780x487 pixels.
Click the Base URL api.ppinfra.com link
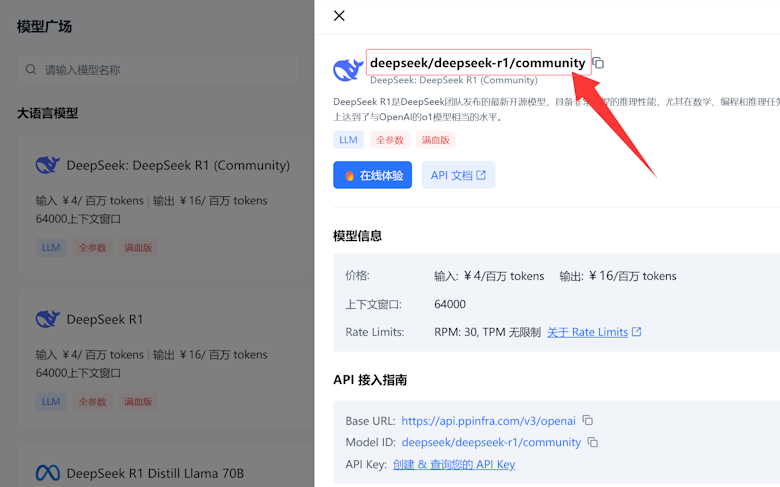click(x=488, y=421)
